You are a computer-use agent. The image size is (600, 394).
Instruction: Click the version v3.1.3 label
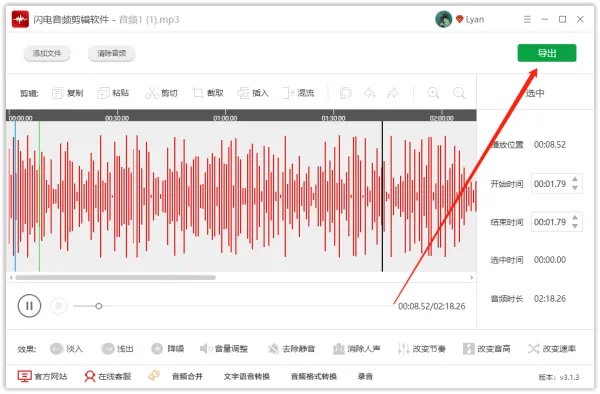pyautogui.click(x=559, y=377)
